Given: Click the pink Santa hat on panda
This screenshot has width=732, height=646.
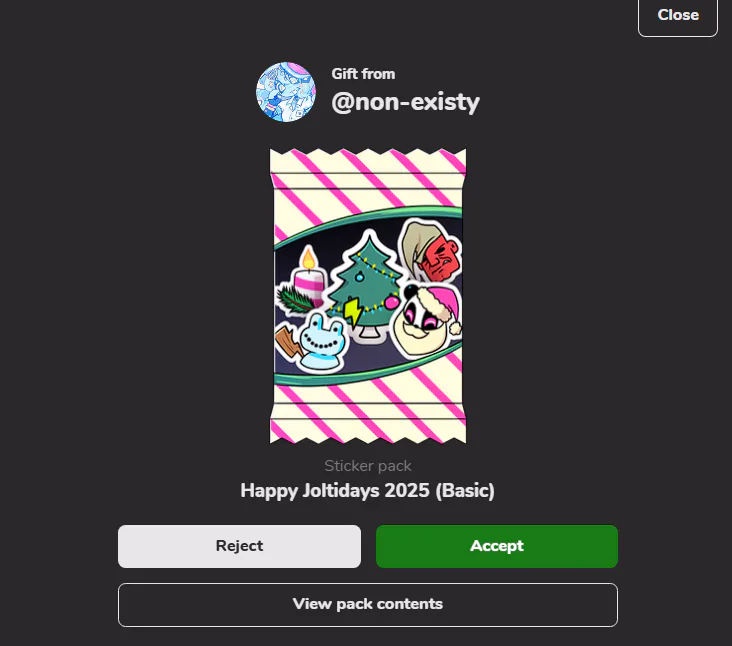Looking at the screenshot, I should pyautogui.click(x=443, y=308).
